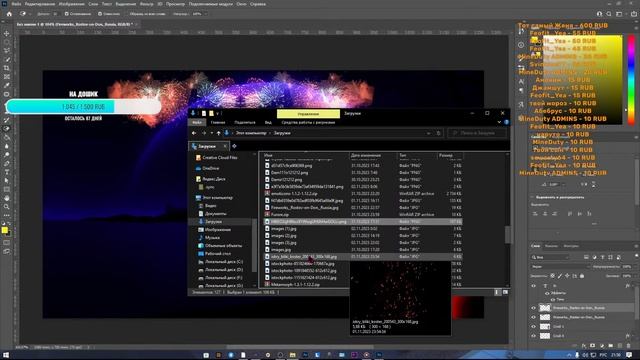Switch to the Каналы tab
The image size is (640, 360).
click(x=551, y=246)
